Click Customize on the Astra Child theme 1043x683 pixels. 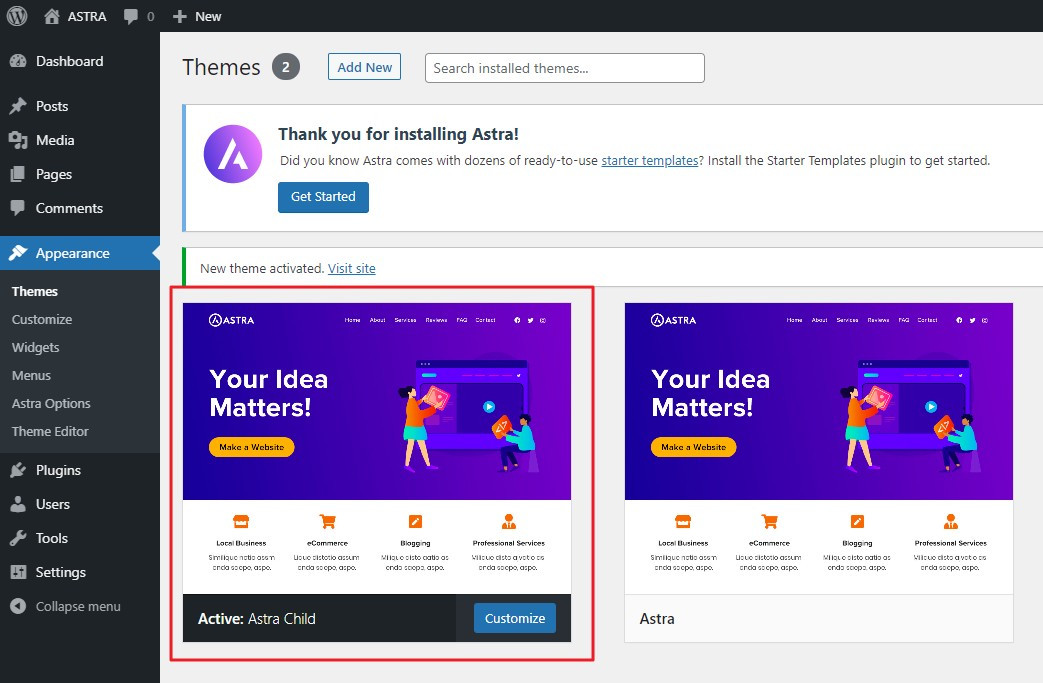515,618
